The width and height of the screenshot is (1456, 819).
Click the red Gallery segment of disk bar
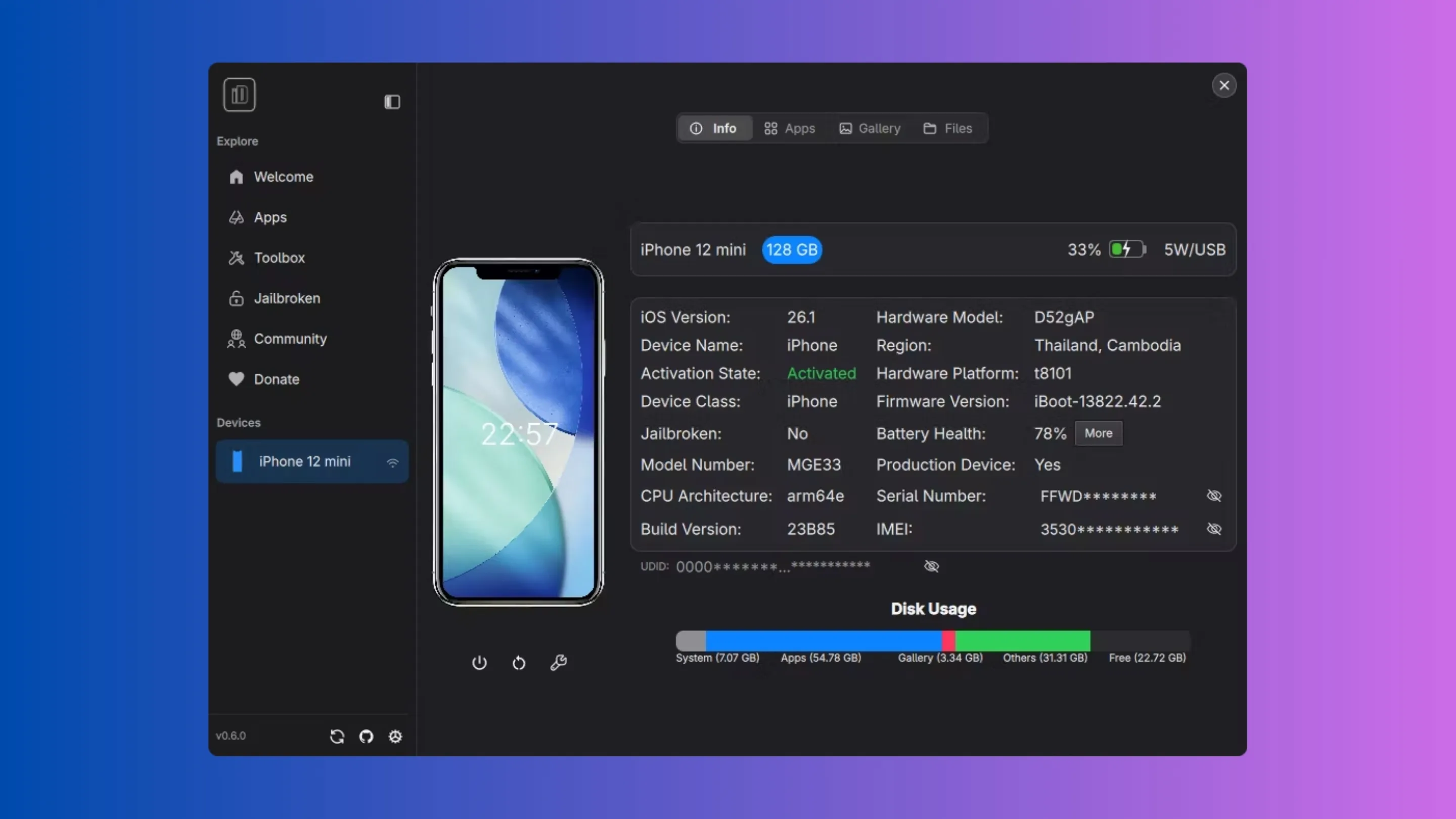(x=948, y=641)
